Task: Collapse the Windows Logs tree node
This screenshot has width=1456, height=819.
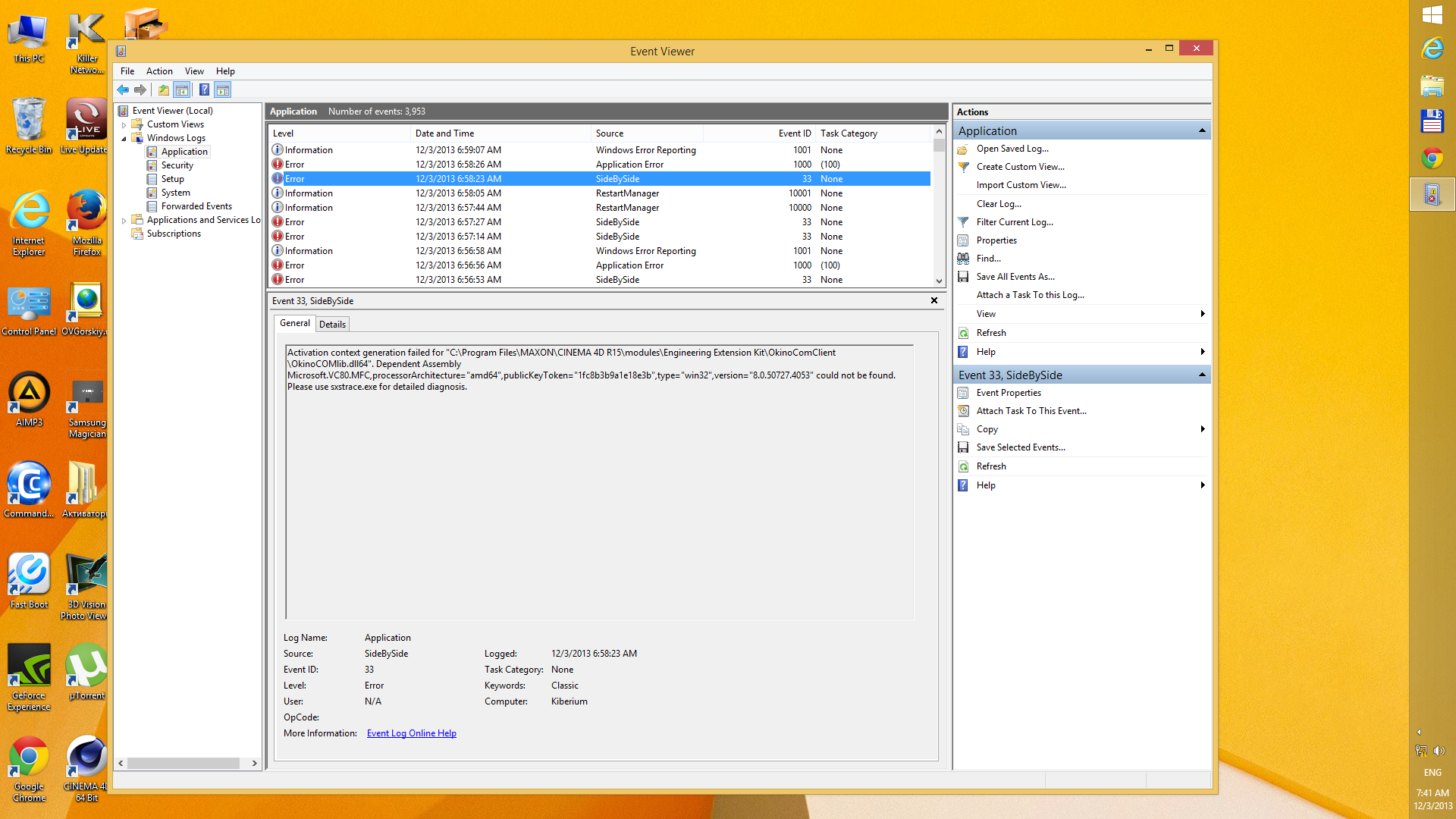Action: coord(124,138)
